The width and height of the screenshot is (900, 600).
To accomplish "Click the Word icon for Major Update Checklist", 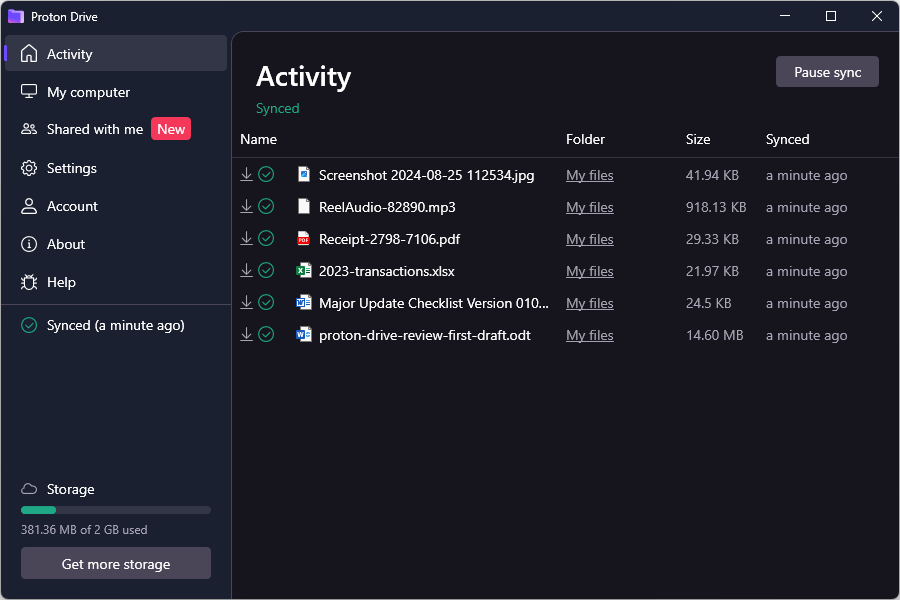I will coord(304,302).
